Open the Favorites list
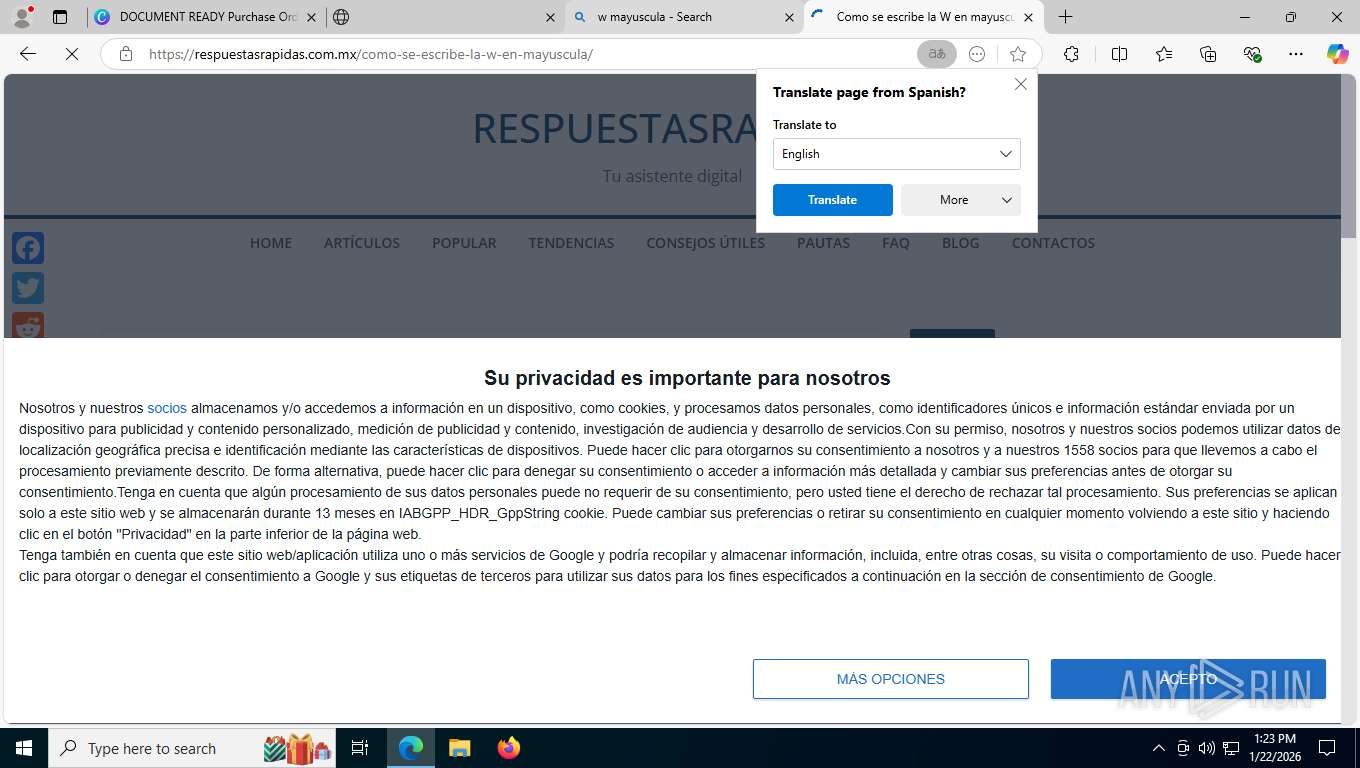Viewport: 1360px width, 768px height. [x=1164, y=54]
